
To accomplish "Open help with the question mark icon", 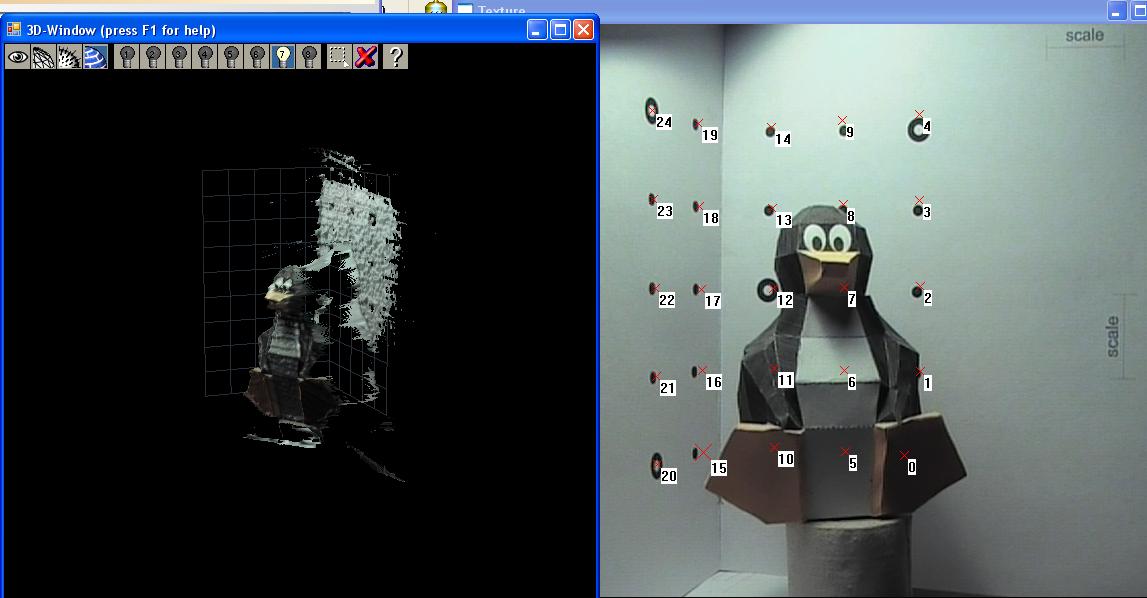I will (395, 56).
